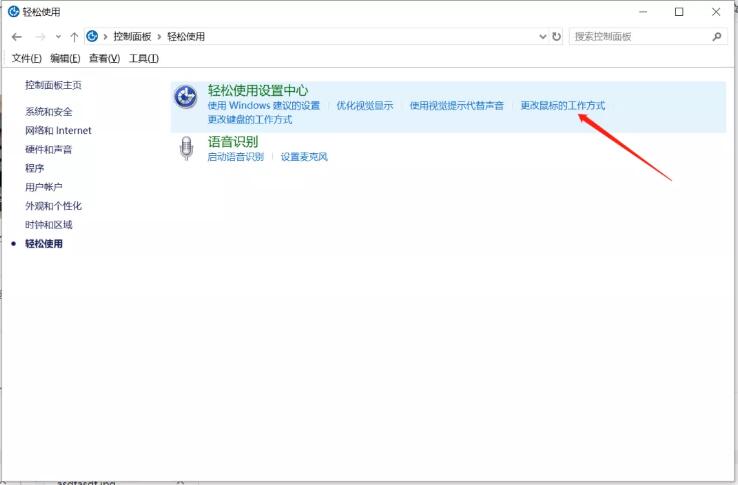Image resolution: width=738 pixels, height=485 pixels.
Task: Open the 文件(F) menu
Action: (x=28, y=59)
